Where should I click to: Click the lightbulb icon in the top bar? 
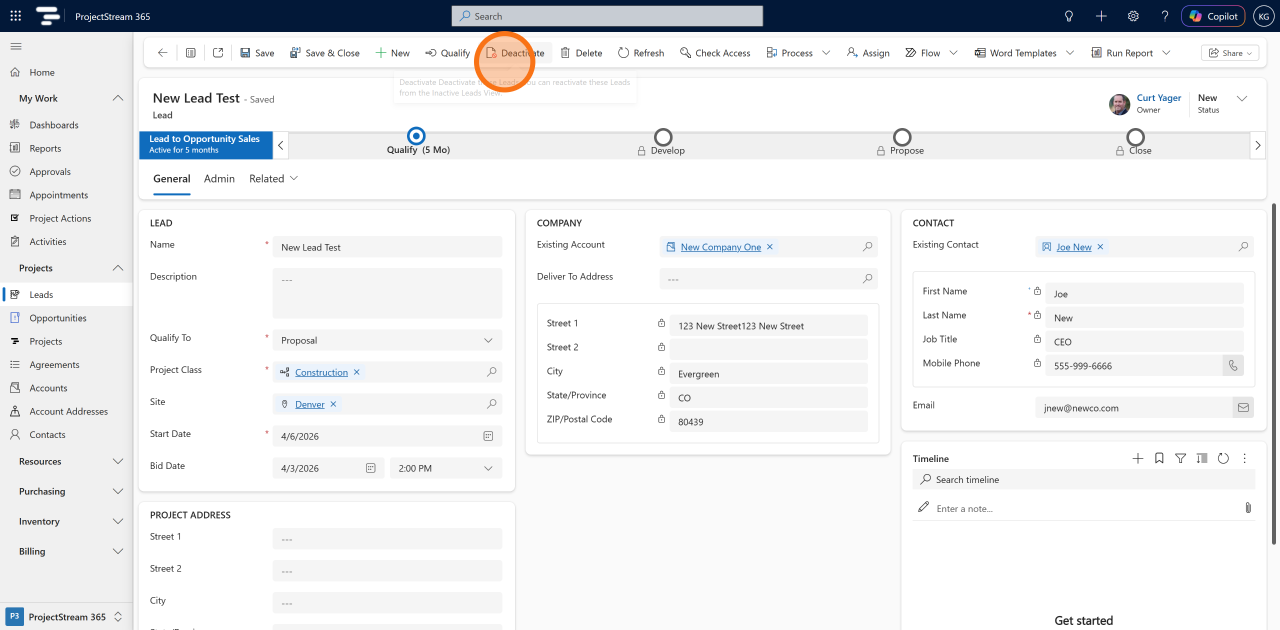1069,16
